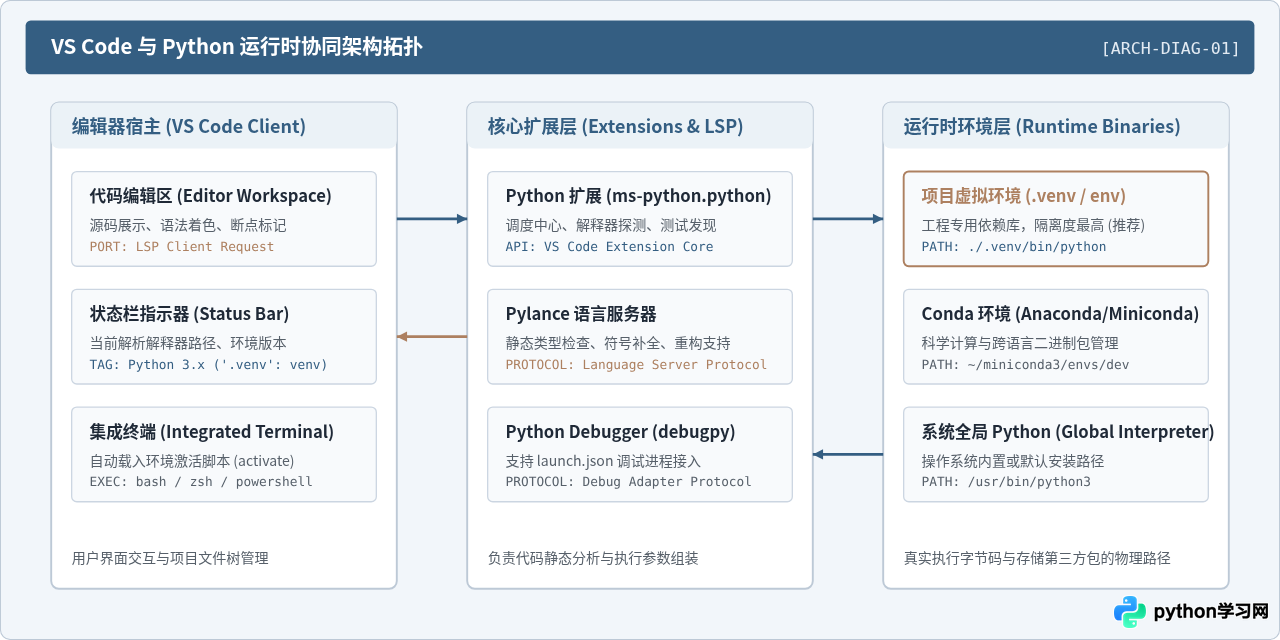The width and height of the screenshot is (1280, 640).
Task: Click the text '工程专用依赖库，隔离度最高 (推荐)'
Action: click(x=1033, y=225)
